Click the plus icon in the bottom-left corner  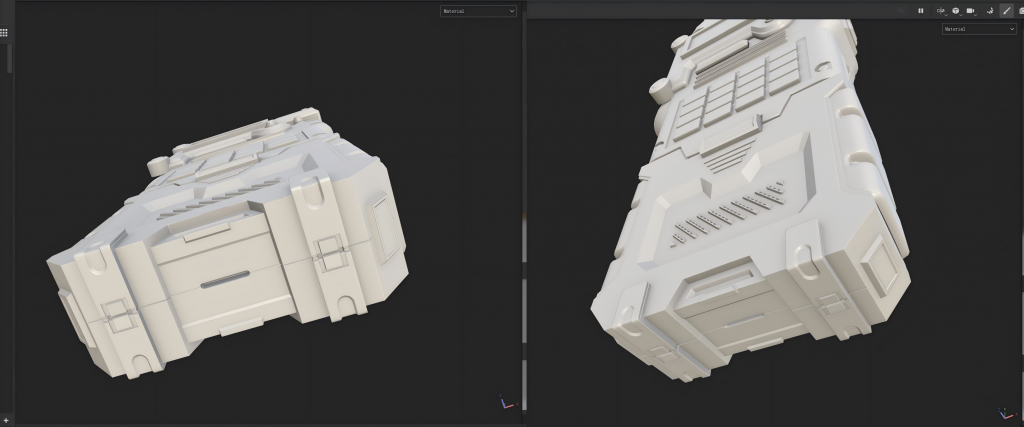click(x=5, y=421)
